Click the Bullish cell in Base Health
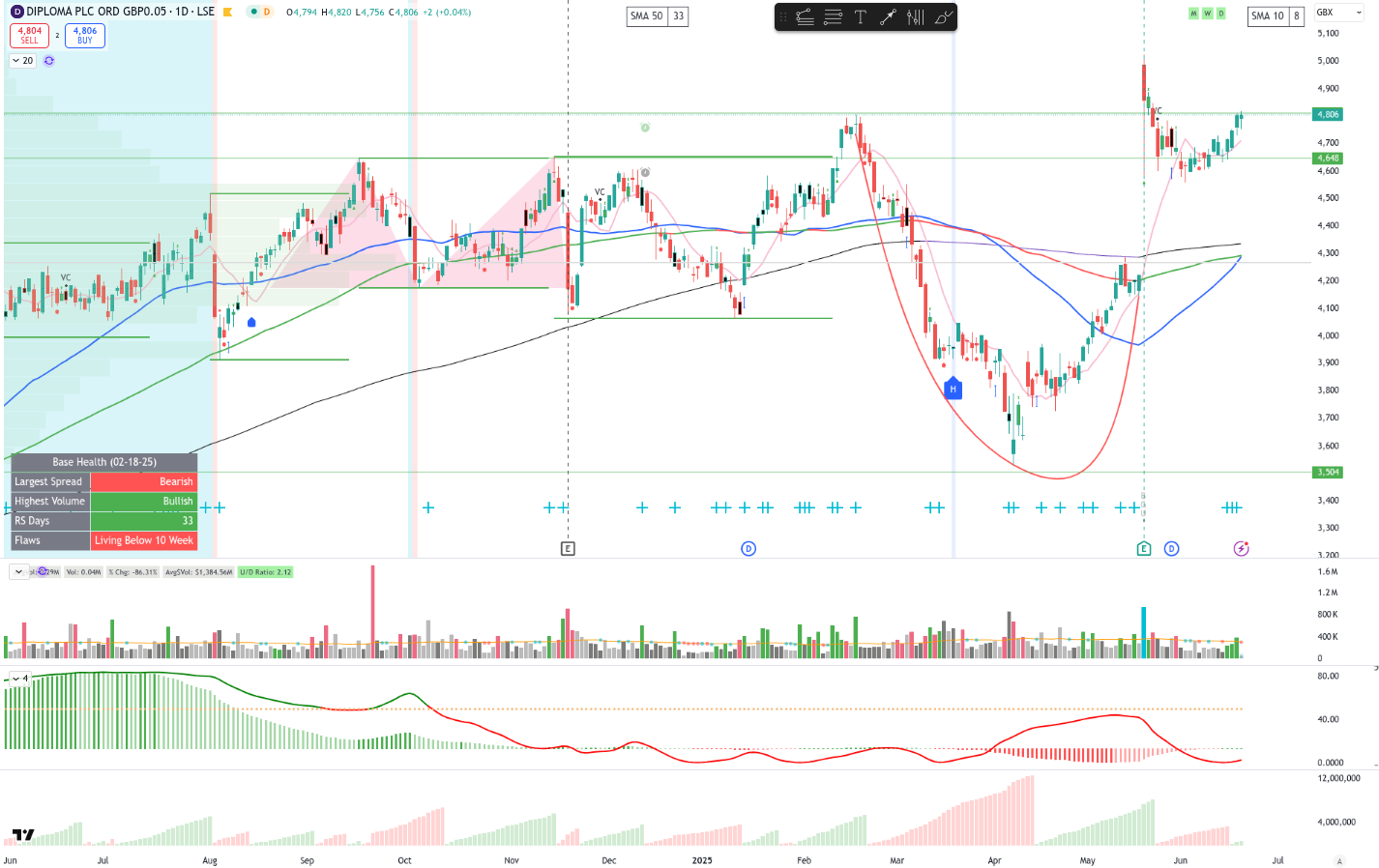The image size is (1379, 868). (x=144, y=501)
